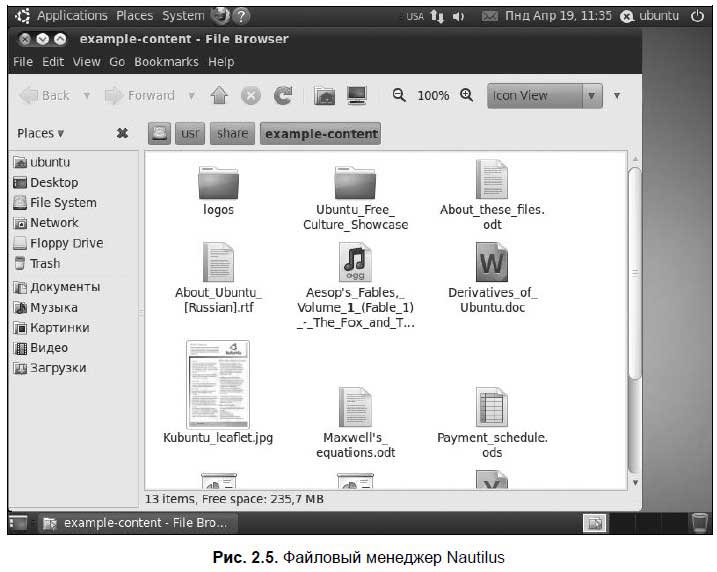
Task: Click the network connection icon
Action: 437,16
